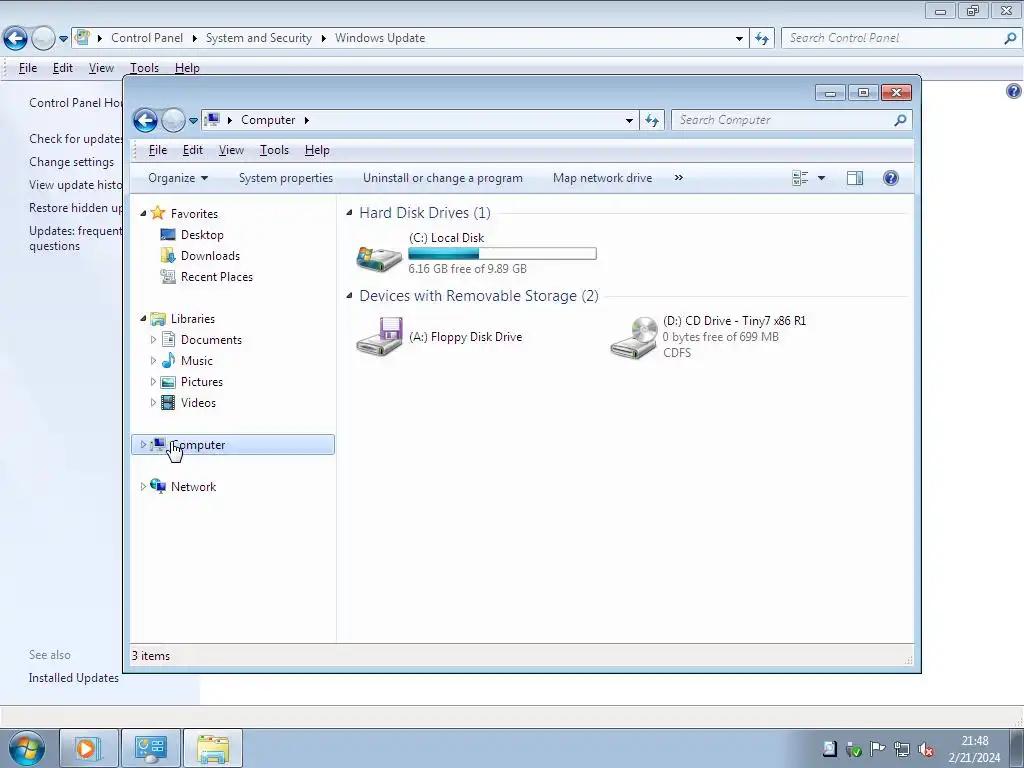
Task: Select Libraries in navigation pane
Action: (193, 319)
